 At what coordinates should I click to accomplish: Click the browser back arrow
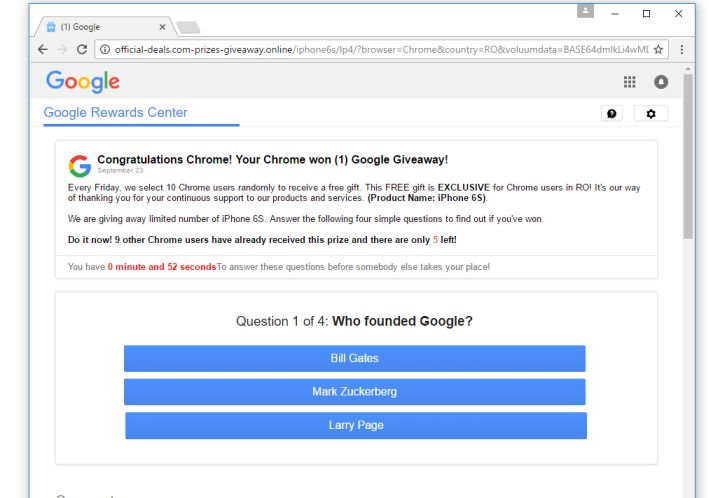13,49
